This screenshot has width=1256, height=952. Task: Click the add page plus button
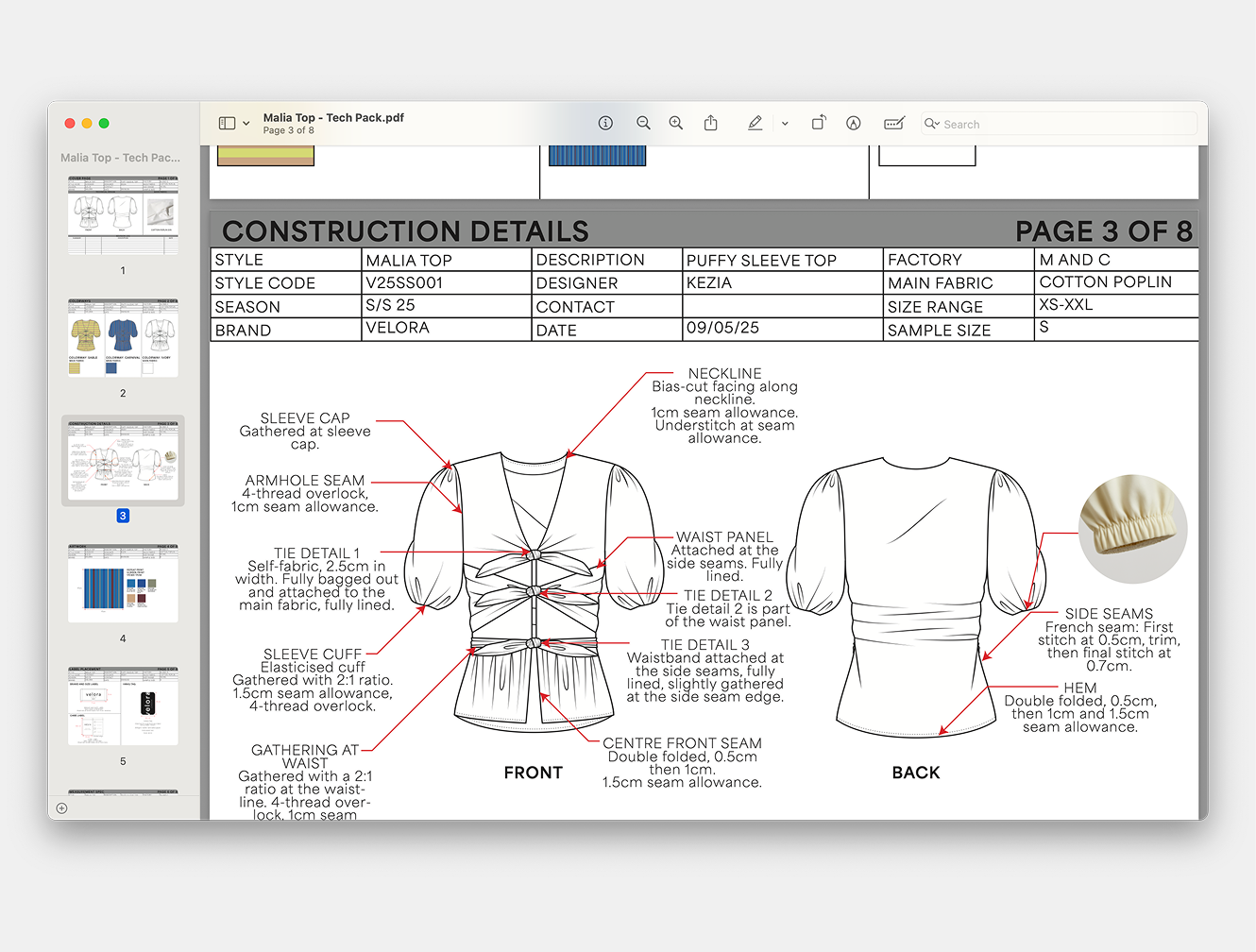pos(62,808)
